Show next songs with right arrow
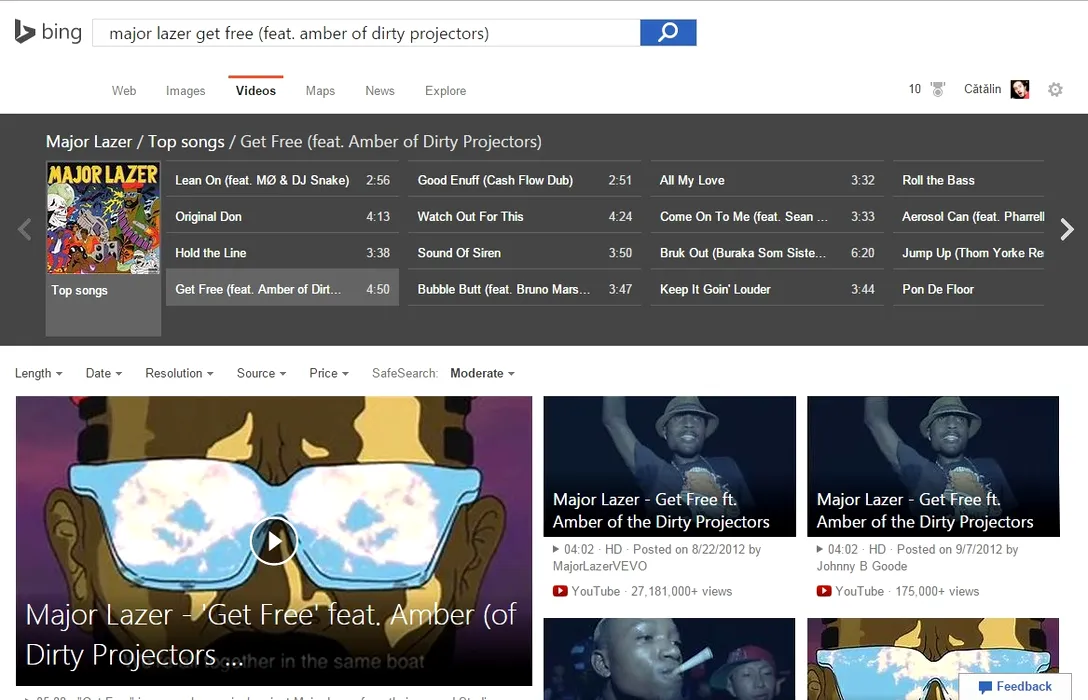Viewport: 1088px width, 700px height. tap(1067, 230)
